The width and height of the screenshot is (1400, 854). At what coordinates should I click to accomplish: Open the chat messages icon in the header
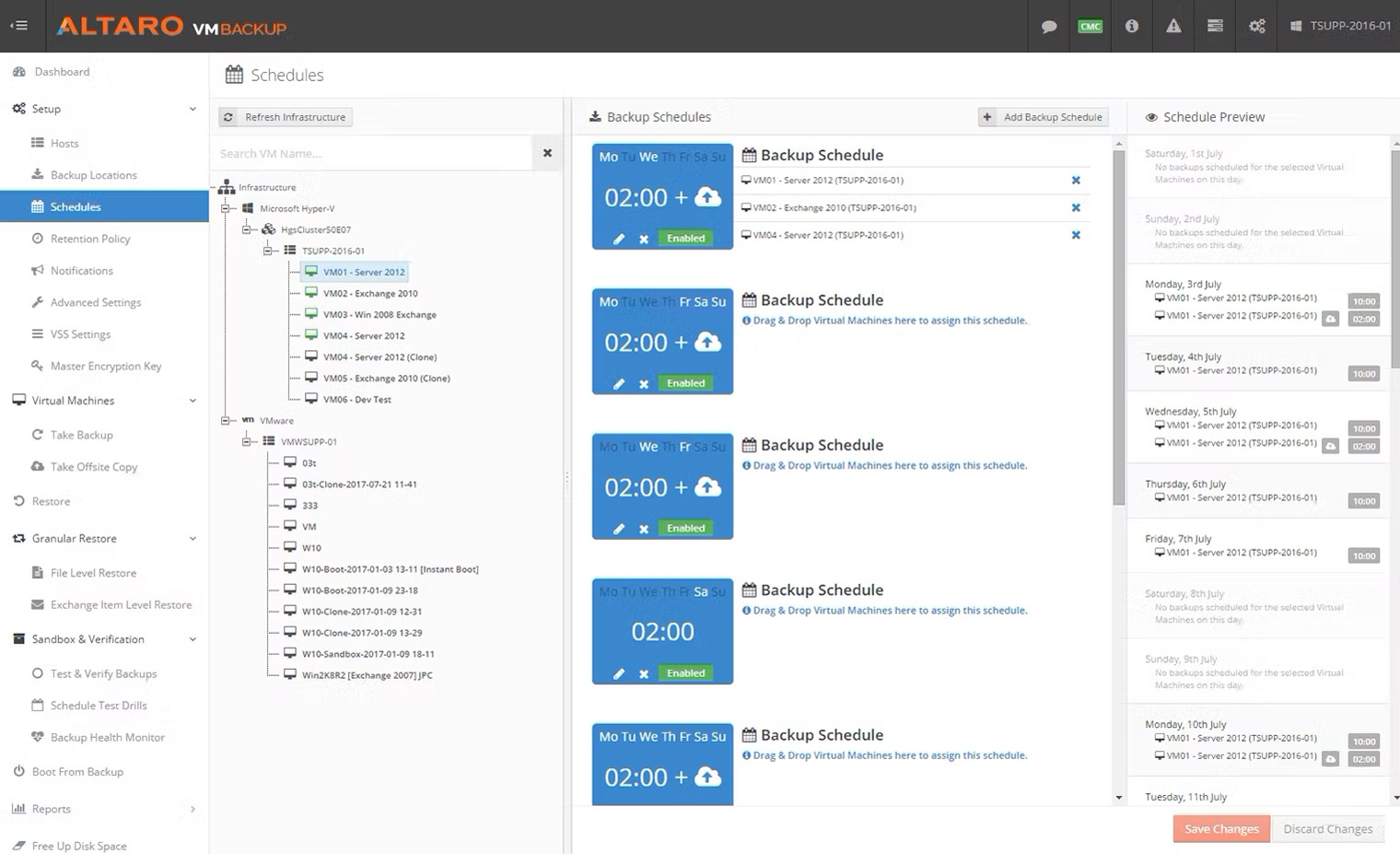pyautogui.click(x=1048, y=26)
